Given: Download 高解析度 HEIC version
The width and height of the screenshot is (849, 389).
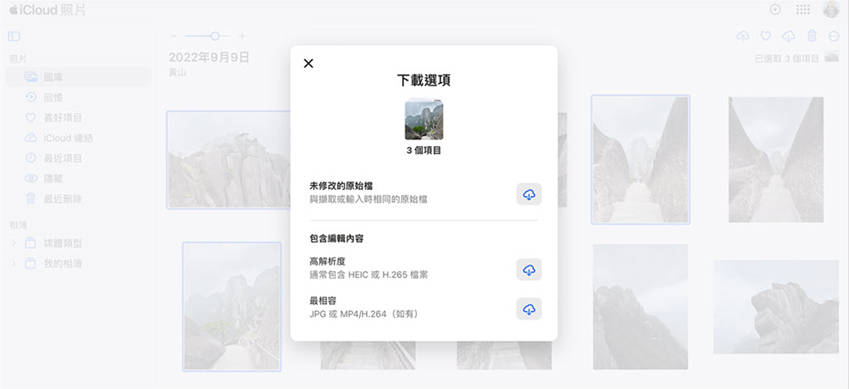Looking at the screenshot, I should pos(529,269).
